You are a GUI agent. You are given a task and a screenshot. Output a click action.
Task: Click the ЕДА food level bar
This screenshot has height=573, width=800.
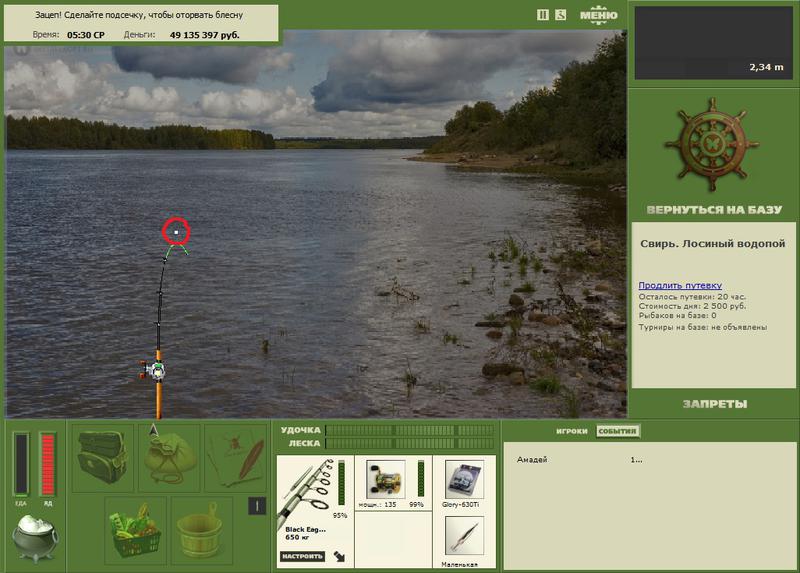pos(21,464)
